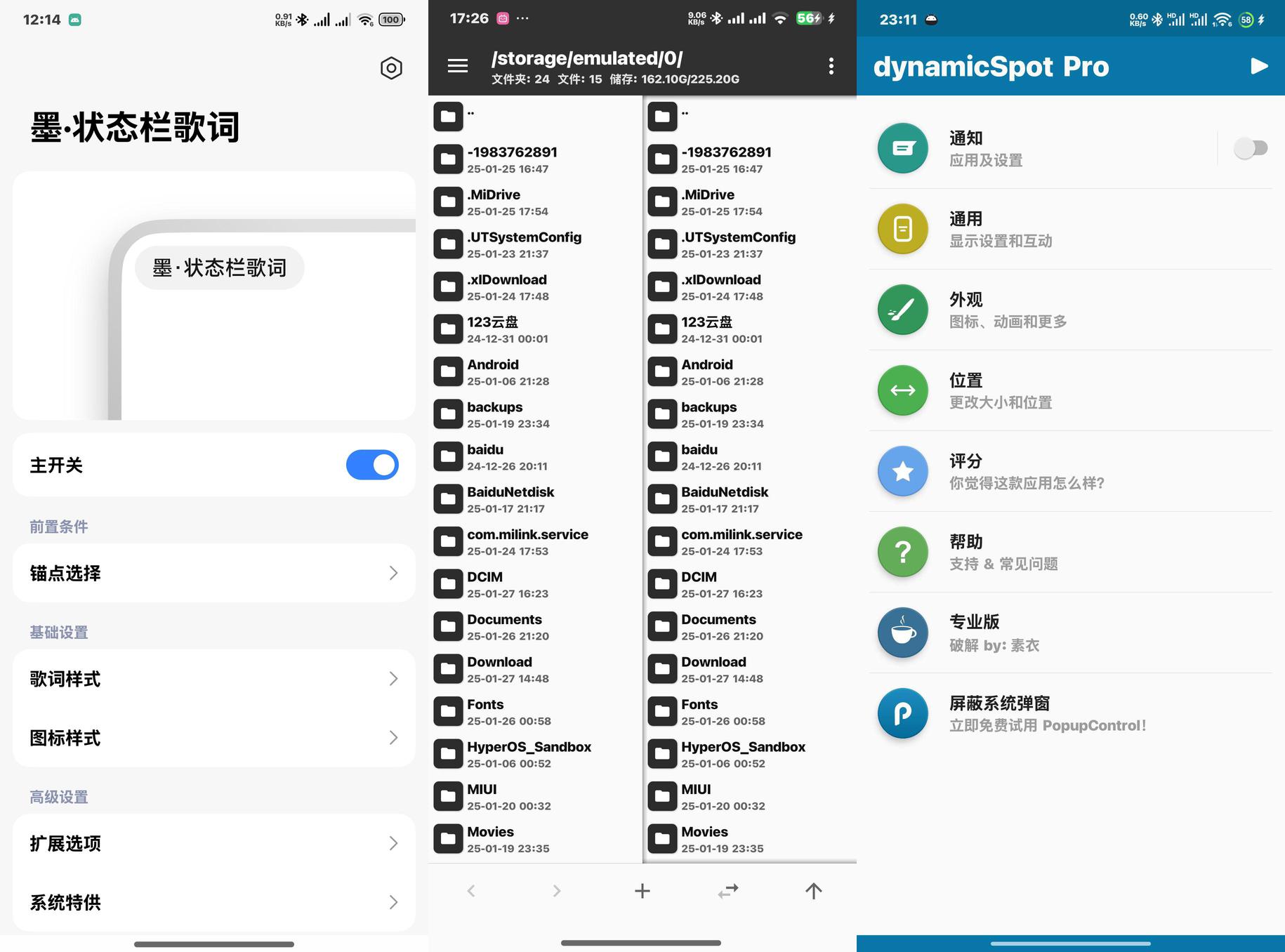Tap 歌词样式 label

(65, 679)
